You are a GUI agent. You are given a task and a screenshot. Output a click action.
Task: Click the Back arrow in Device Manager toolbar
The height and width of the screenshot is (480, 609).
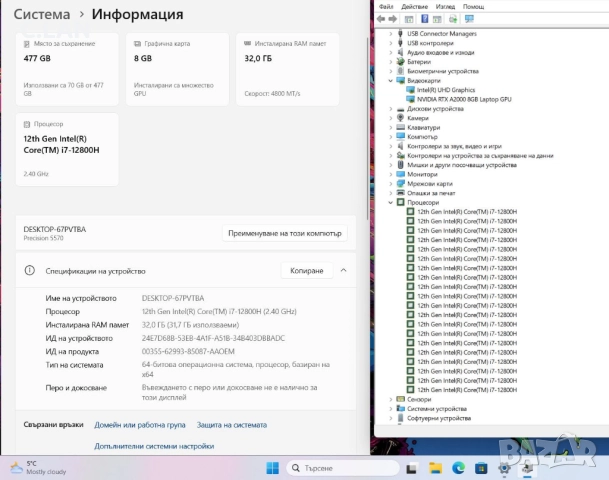click(x=381, y=19)
